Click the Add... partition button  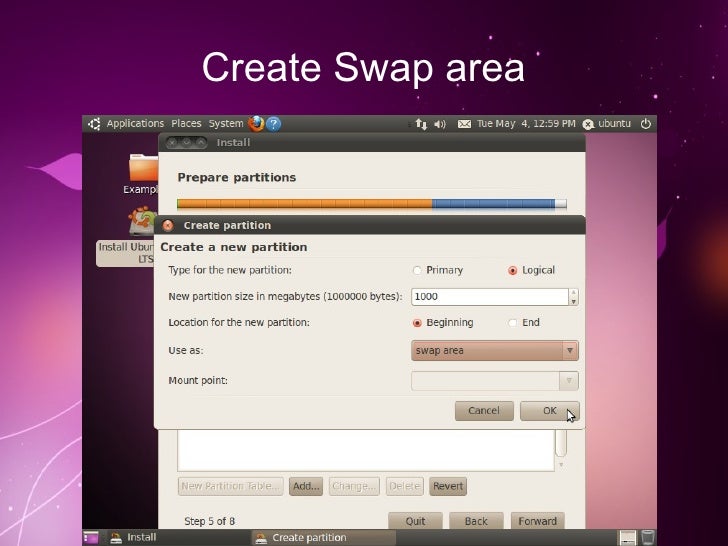306,486
